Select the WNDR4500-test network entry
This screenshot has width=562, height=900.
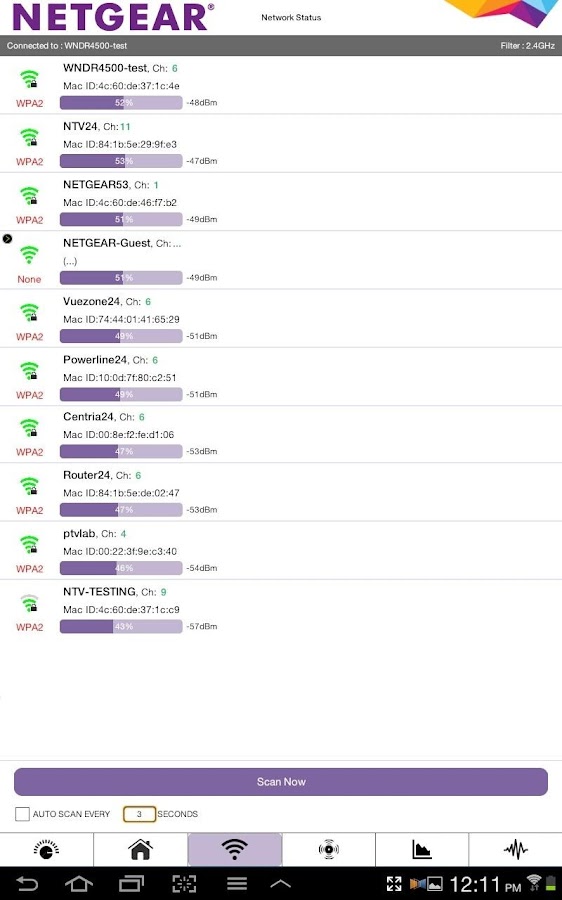[x=281, y=85]
